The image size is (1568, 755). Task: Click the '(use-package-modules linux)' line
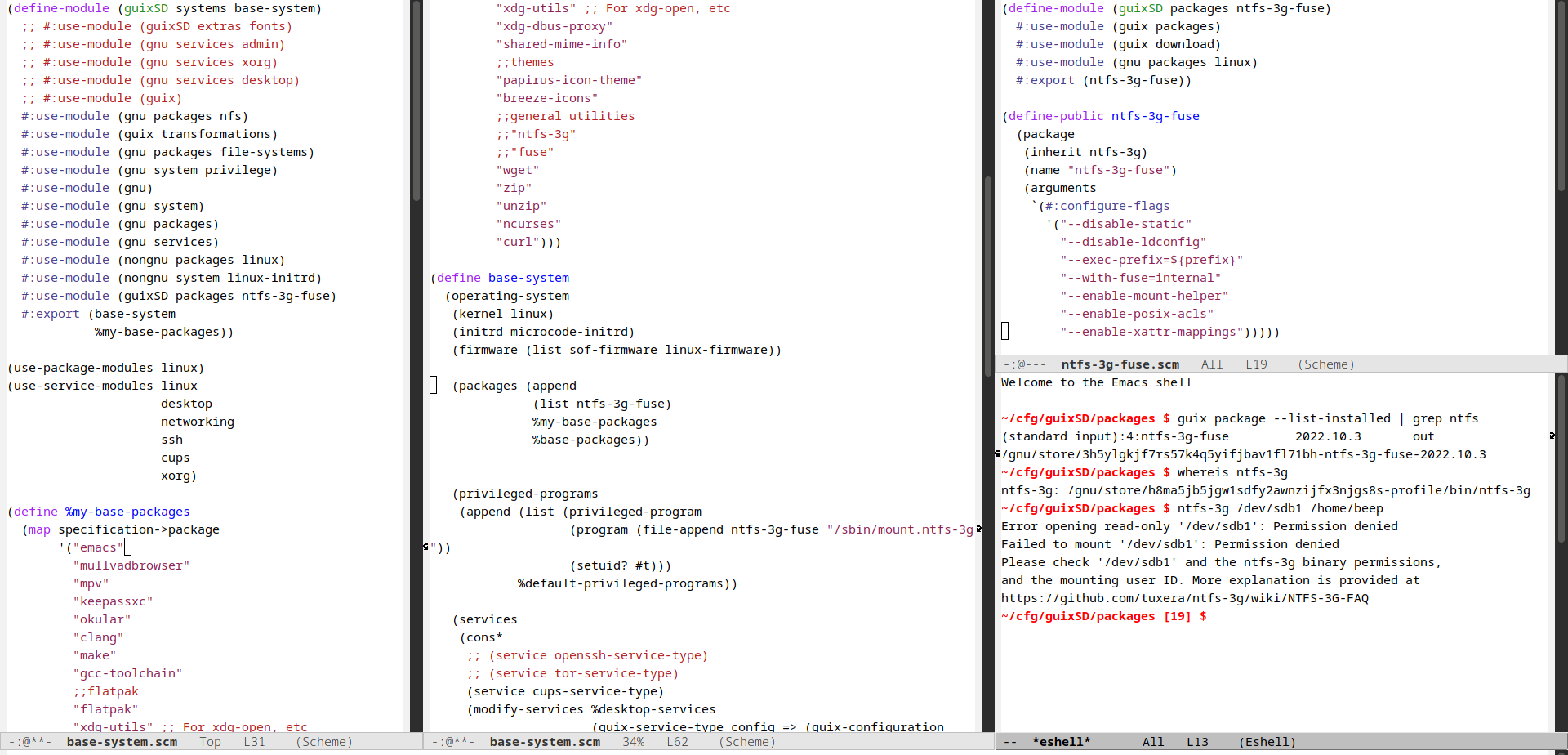106,368
